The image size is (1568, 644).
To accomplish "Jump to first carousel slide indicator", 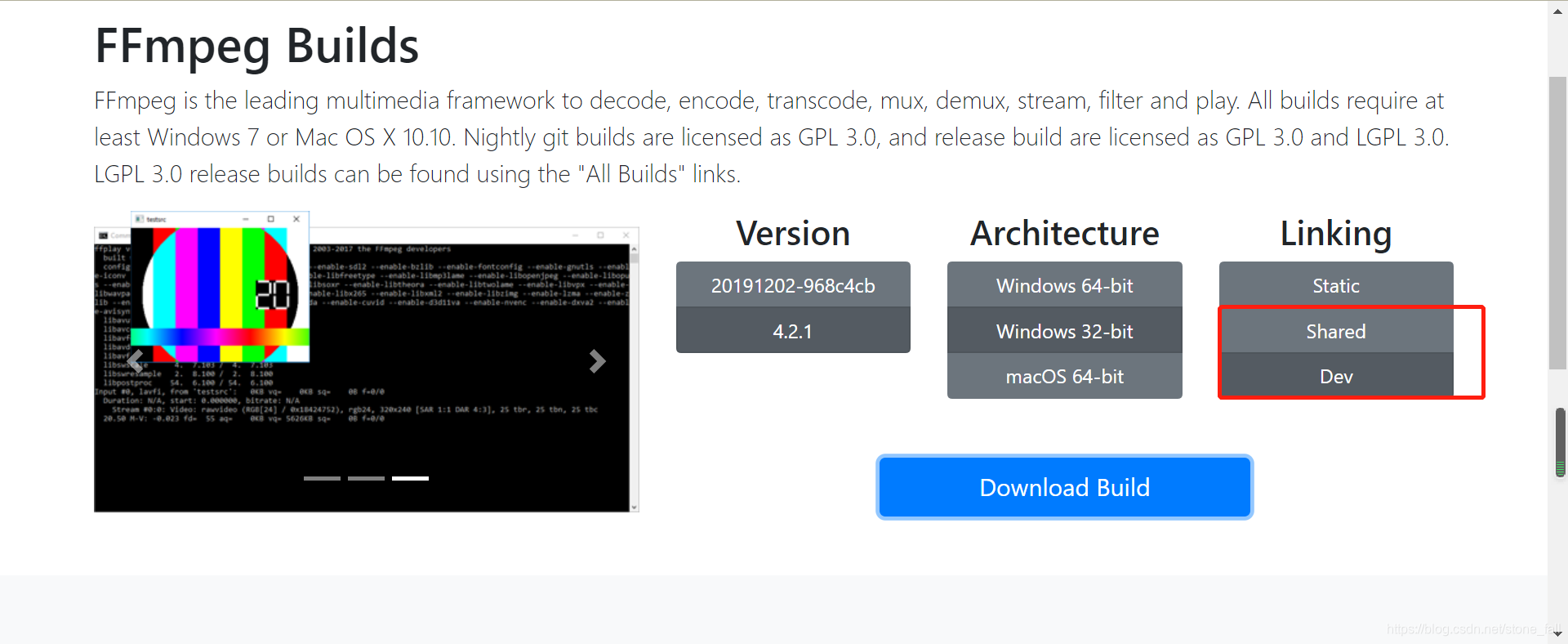I will 322,478.
